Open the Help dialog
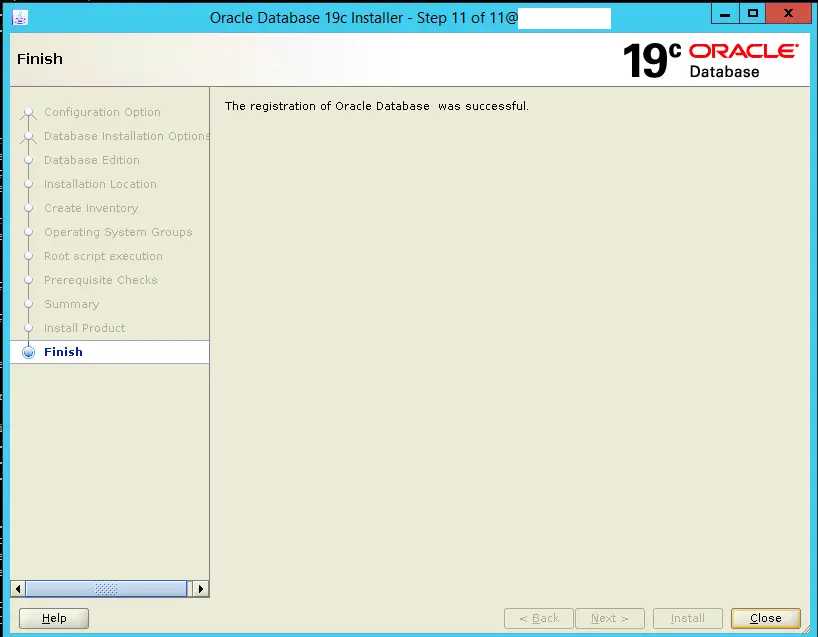818x637 pixels. [53, 618]
